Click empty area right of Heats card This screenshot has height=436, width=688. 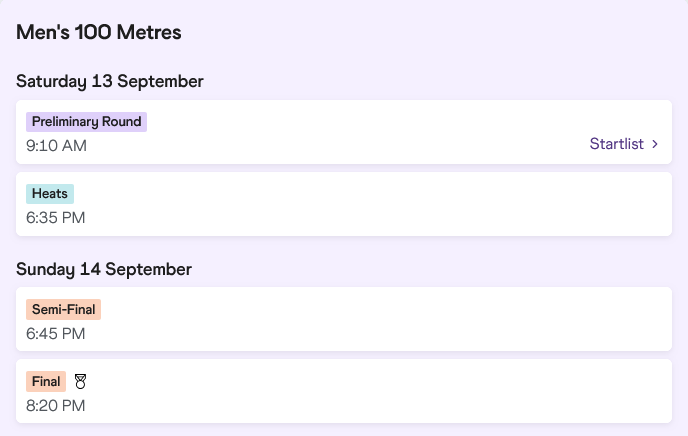pyautogui.click(x=395, y=204)
